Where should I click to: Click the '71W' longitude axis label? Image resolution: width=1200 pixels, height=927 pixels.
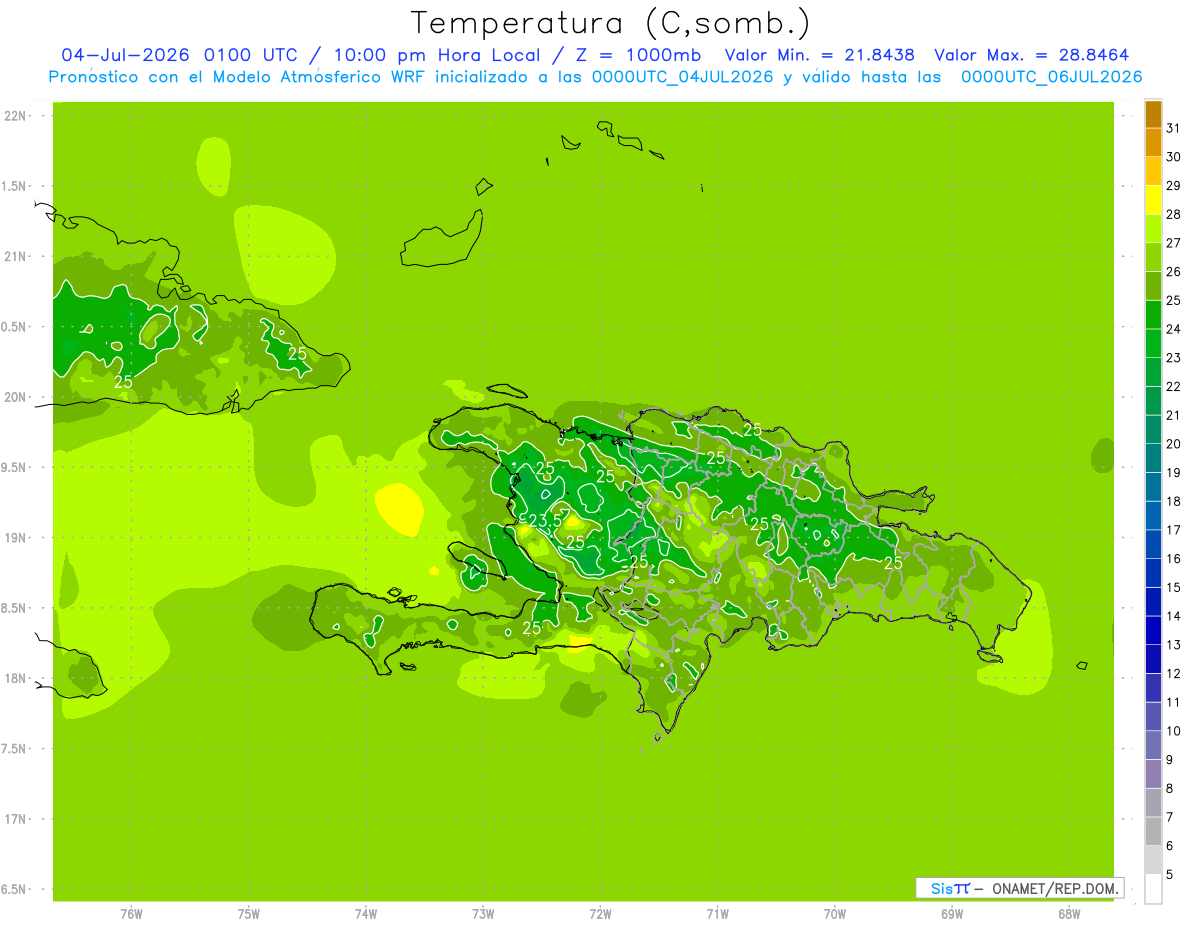pyautogui.click(x=717, y=914)
